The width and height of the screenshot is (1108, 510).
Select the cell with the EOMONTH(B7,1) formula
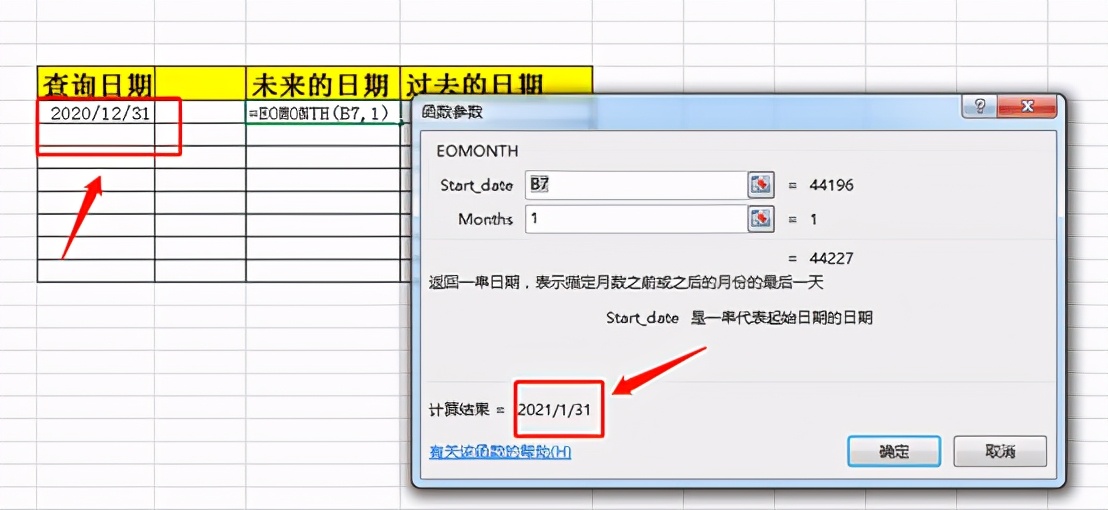coord(323,112)
